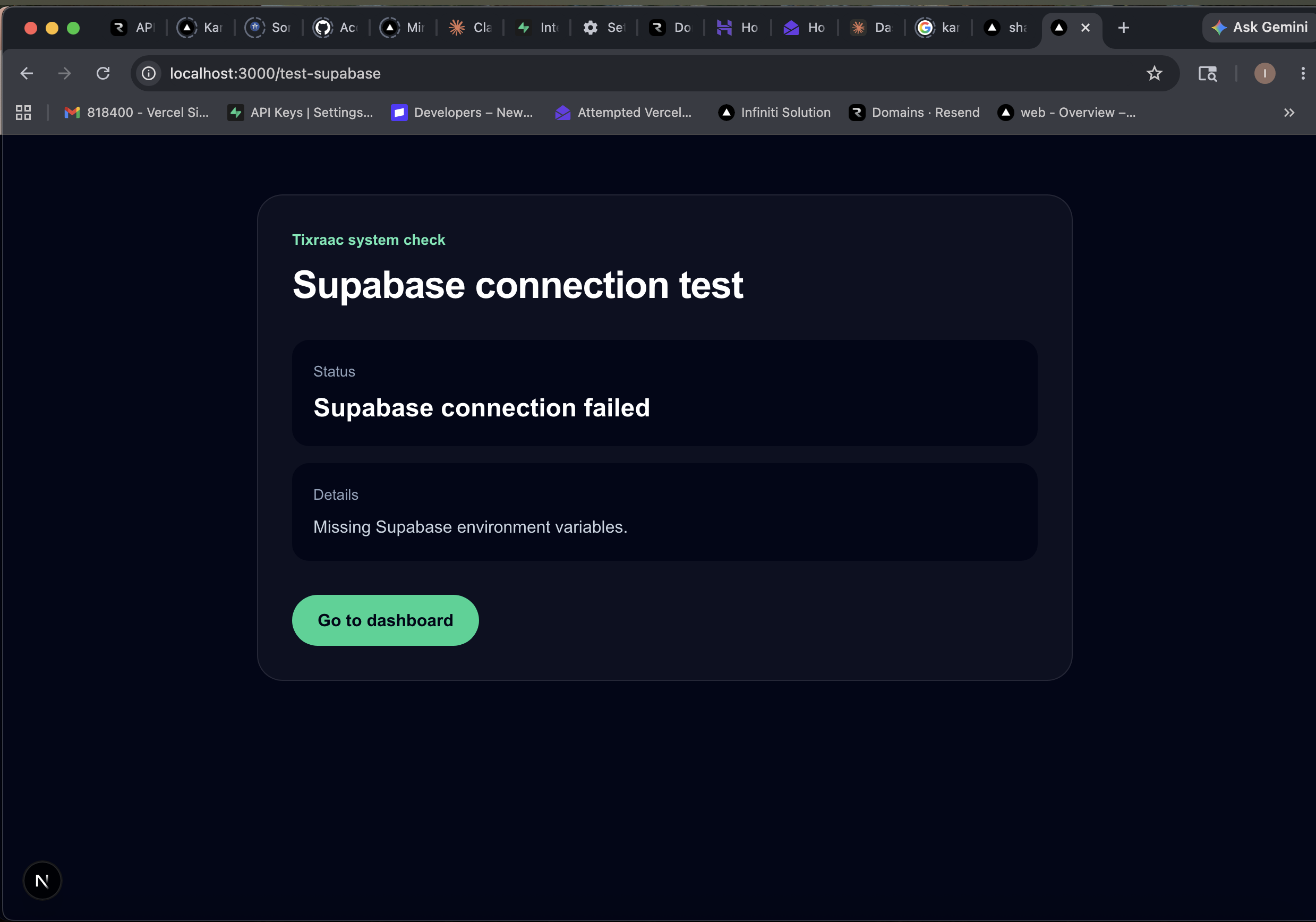Click the Ask Gemini button

click(x=1259, y=28)
